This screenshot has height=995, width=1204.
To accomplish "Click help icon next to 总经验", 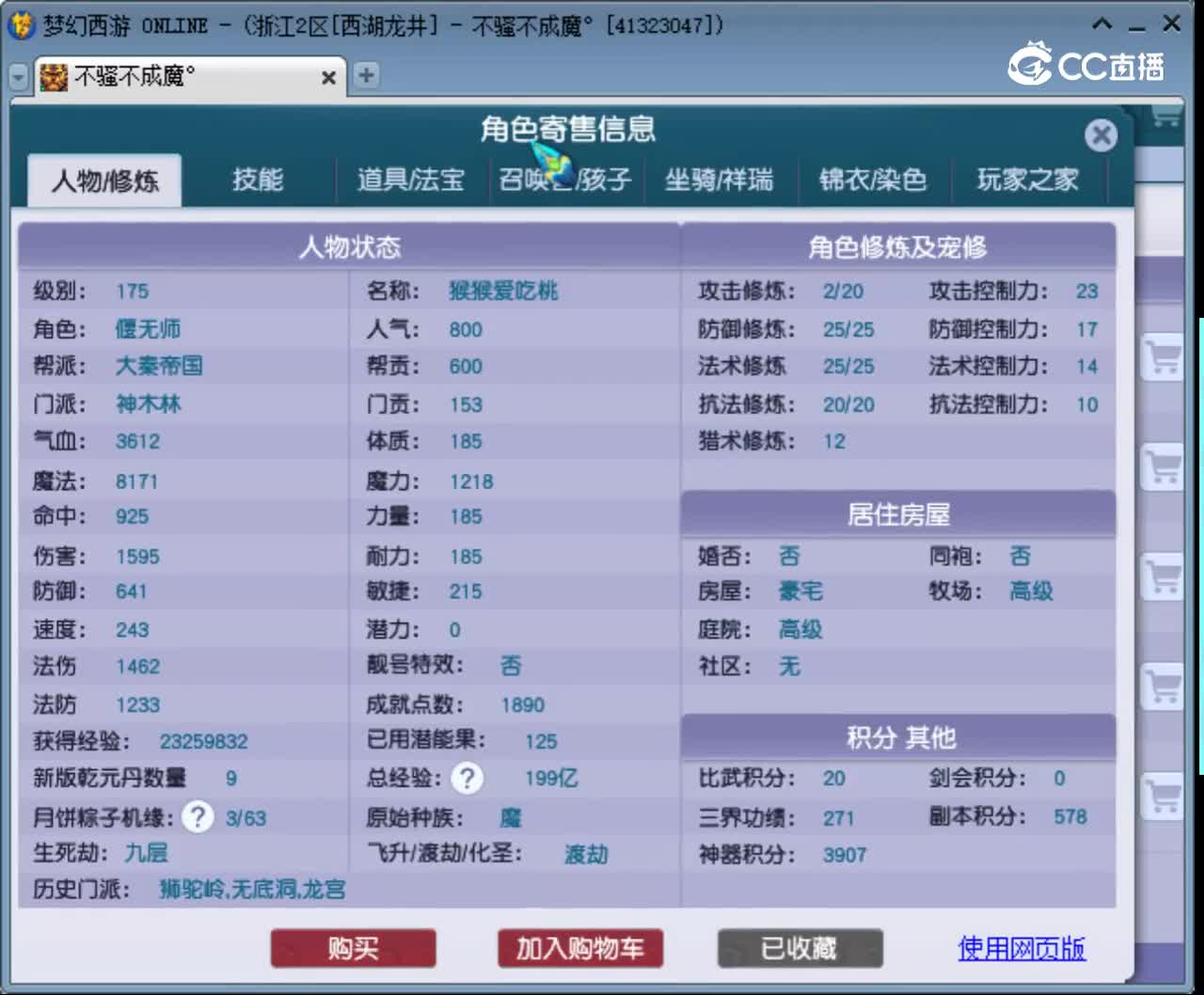I will [x=467, y=778].
